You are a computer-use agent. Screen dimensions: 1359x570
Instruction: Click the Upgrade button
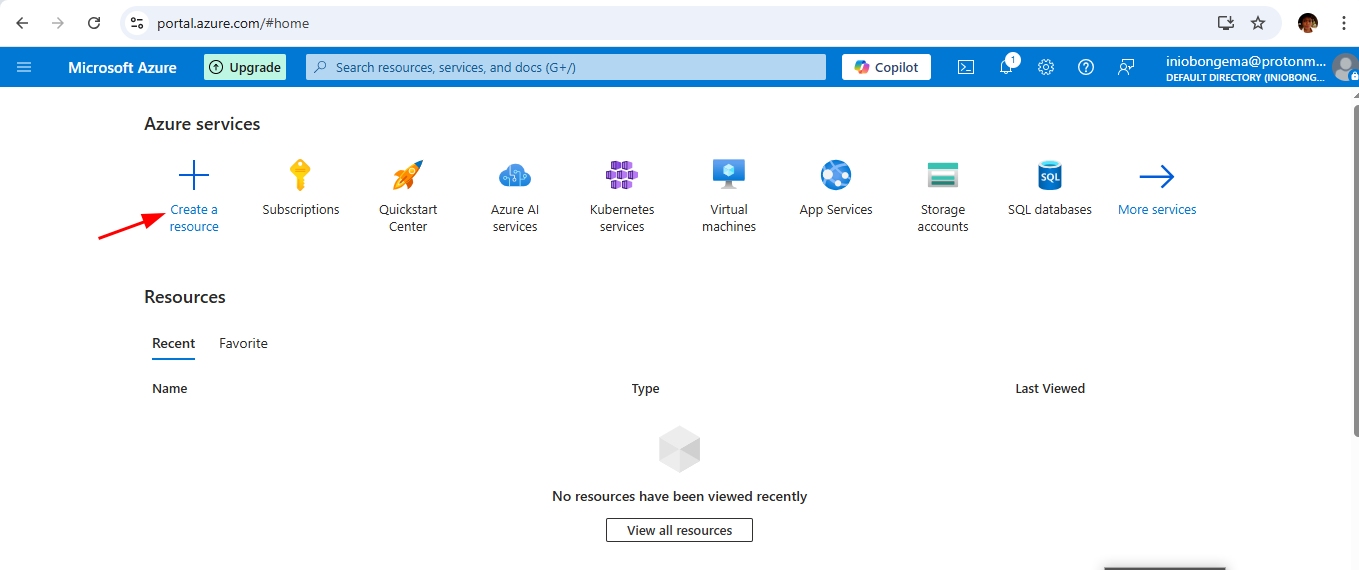[x=245, y=67]
